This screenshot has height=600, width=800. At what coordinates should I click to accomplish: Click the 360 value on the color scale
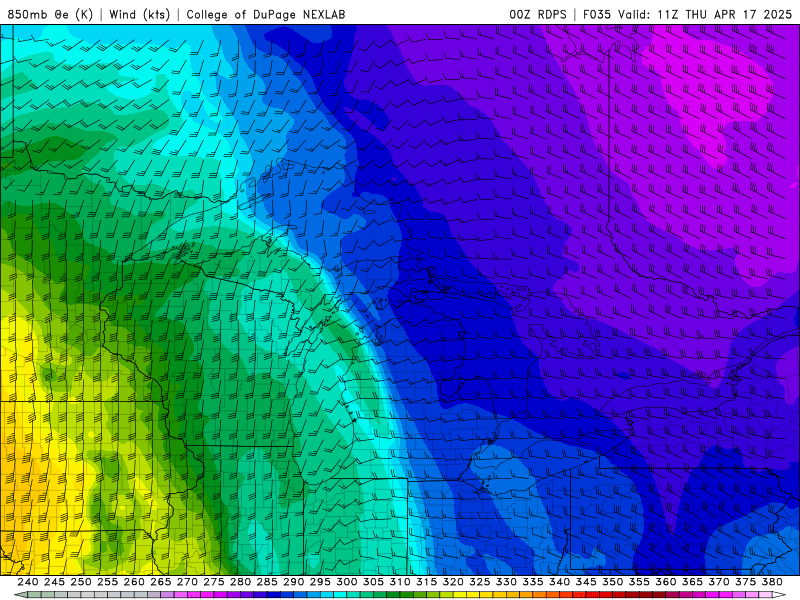[666, 582]
